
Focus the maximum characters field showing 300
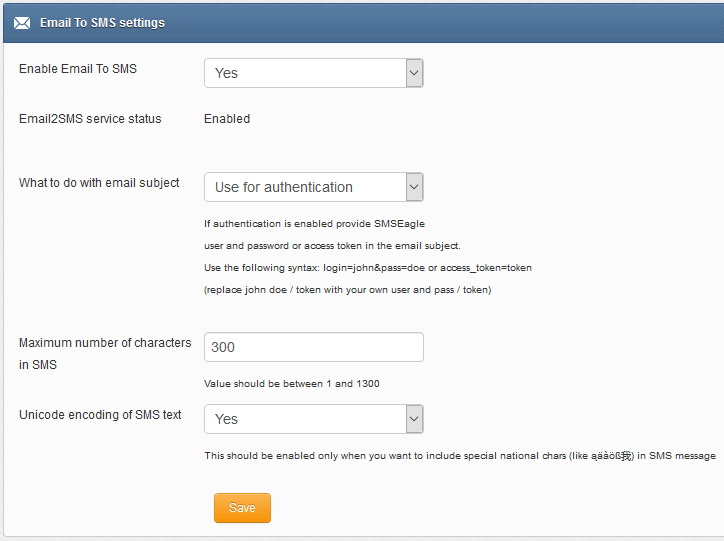coord(314,347)
